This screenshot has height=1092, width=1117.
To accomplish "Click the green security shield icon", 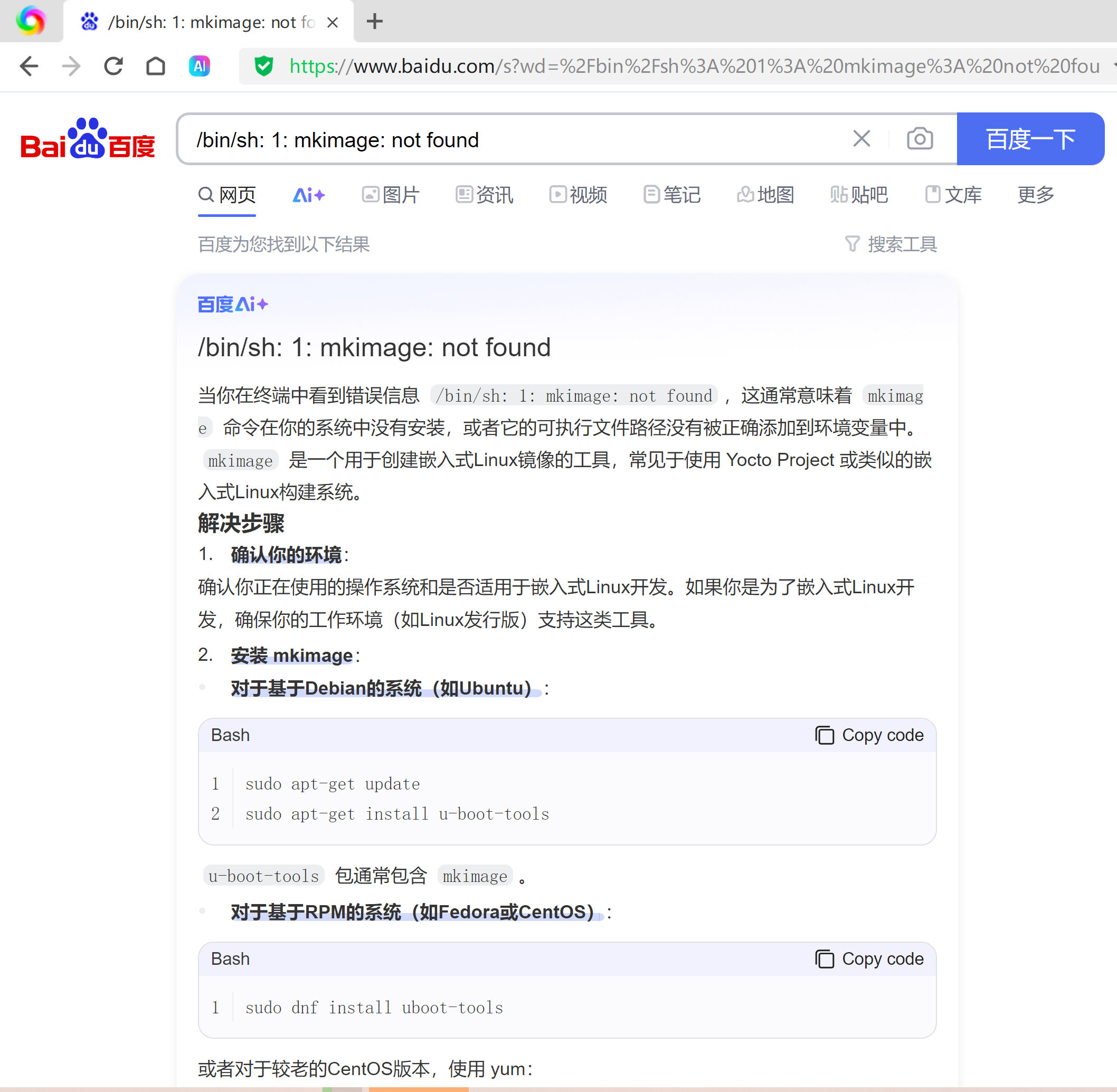I will pos(264,66).
